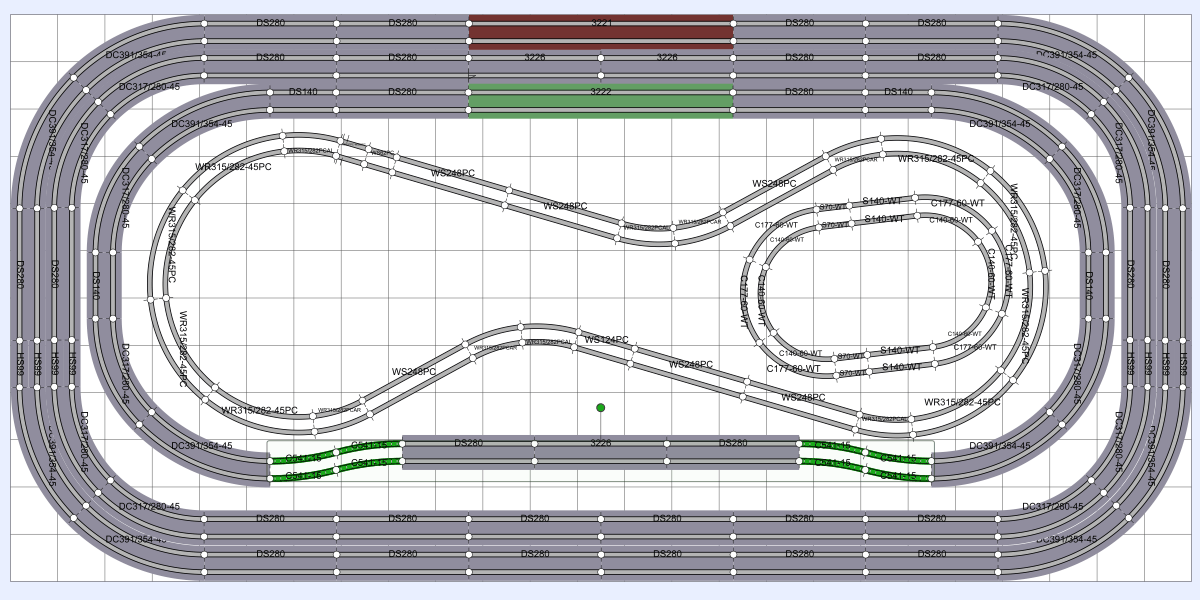Image resolution: width=1200 pixels, height=600 pixels.
Task: Select the WS124PC track piece label
Action: [x=606, y=340]
